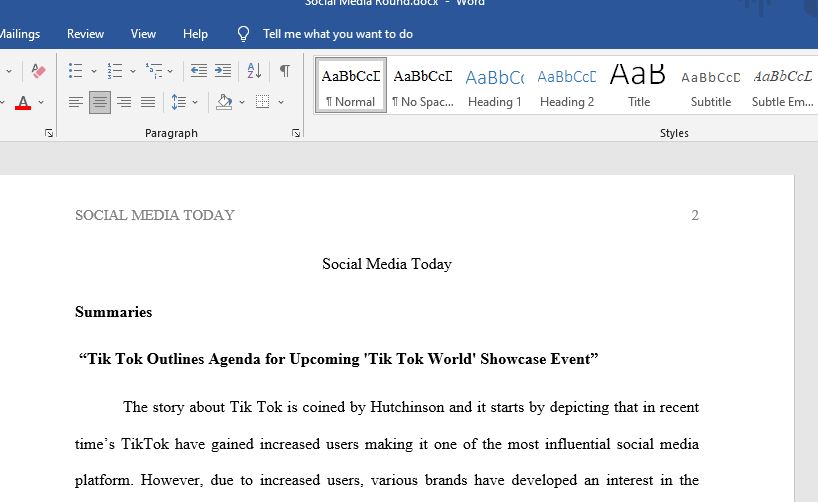This screenshot has height=502, width=818.
Task: Align text right
Action: (x=124, y=102)
